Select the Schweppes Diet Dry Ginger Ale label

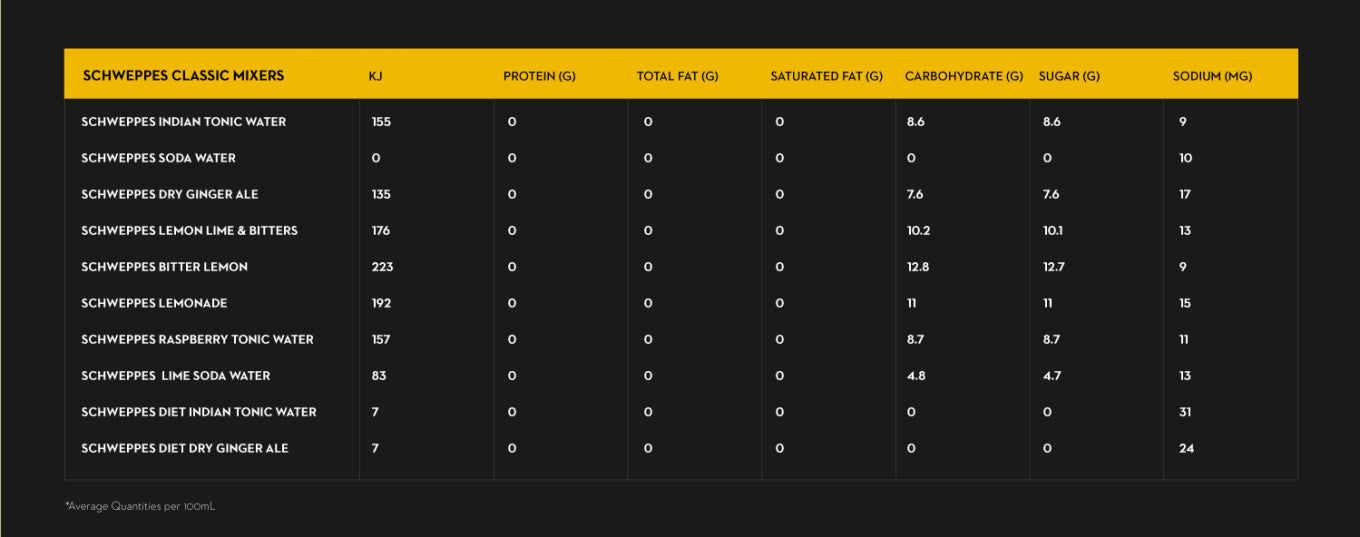tap(184, 448)
